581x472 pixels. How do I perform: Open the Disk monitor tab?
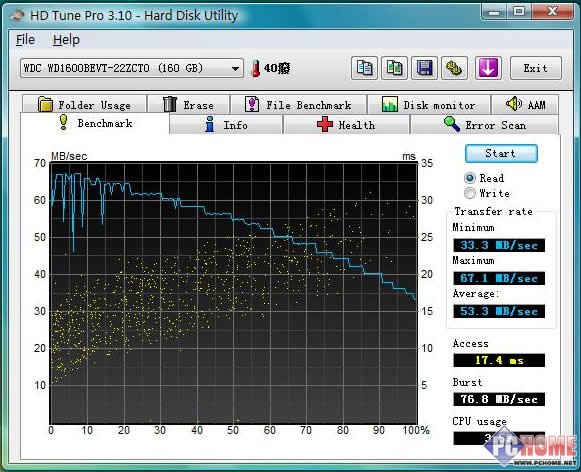tap(429, 104)
